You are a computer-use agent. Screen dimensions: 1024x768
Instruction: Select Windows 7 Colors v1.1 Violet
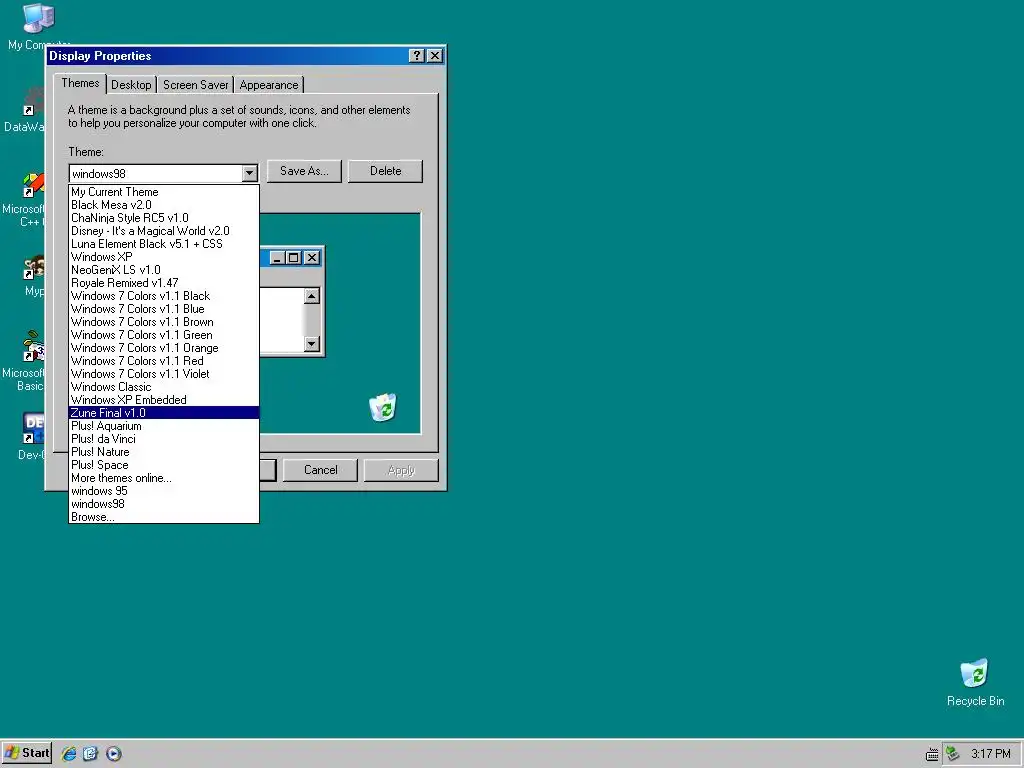[x=164, y=374]
